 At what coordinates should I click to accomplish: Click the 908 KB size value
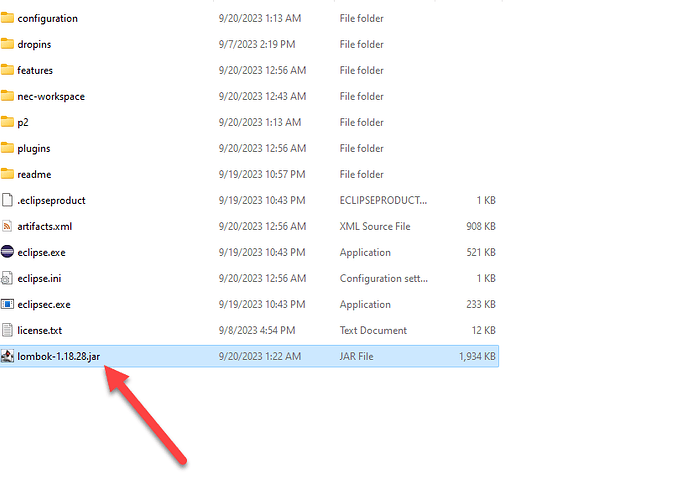click(x=481, y=226)
